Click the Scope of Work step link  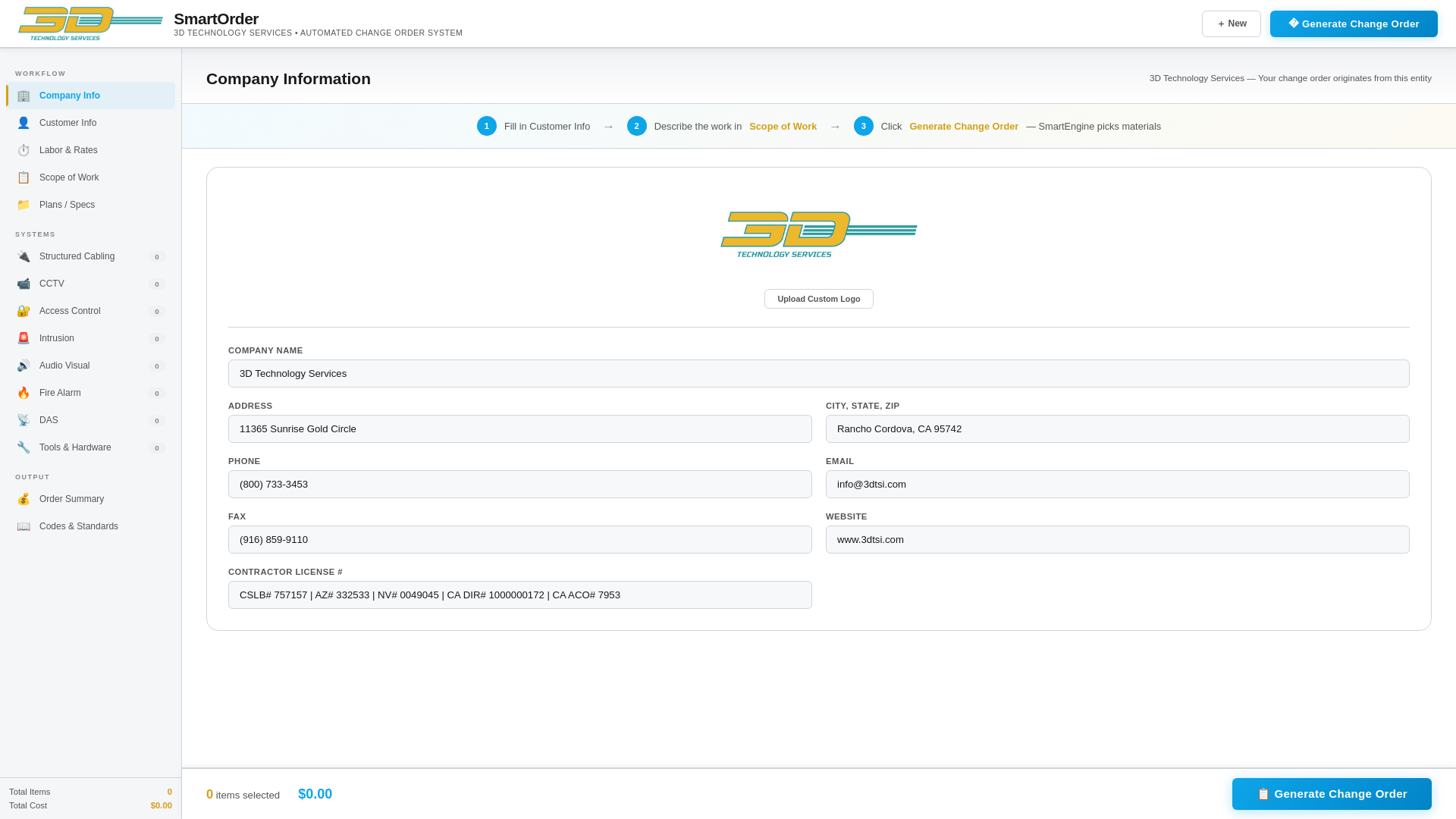pyautogui.click(x=783, y=127)
